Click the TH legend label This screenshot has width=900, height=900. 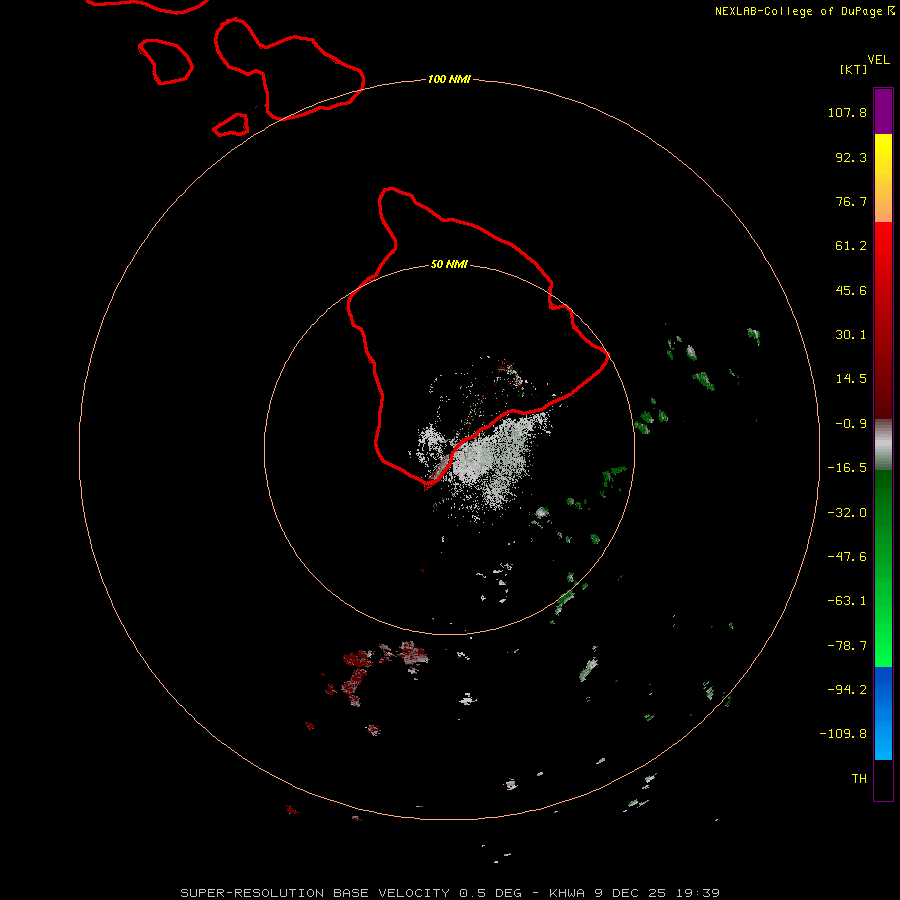coord(859,779)
